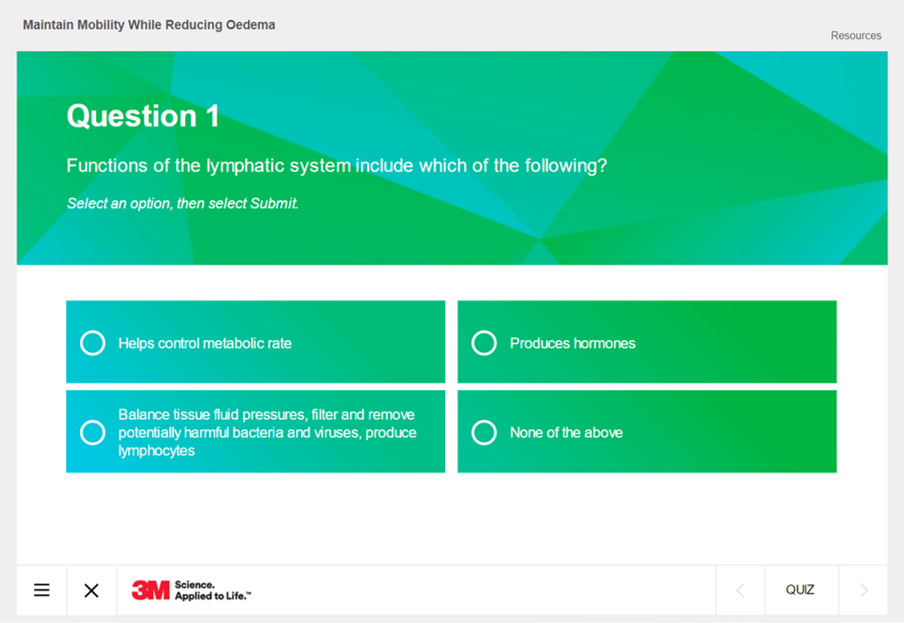Go to previous slide with left arrow
The width and height of the screenshot is (904, 623).
740,590
